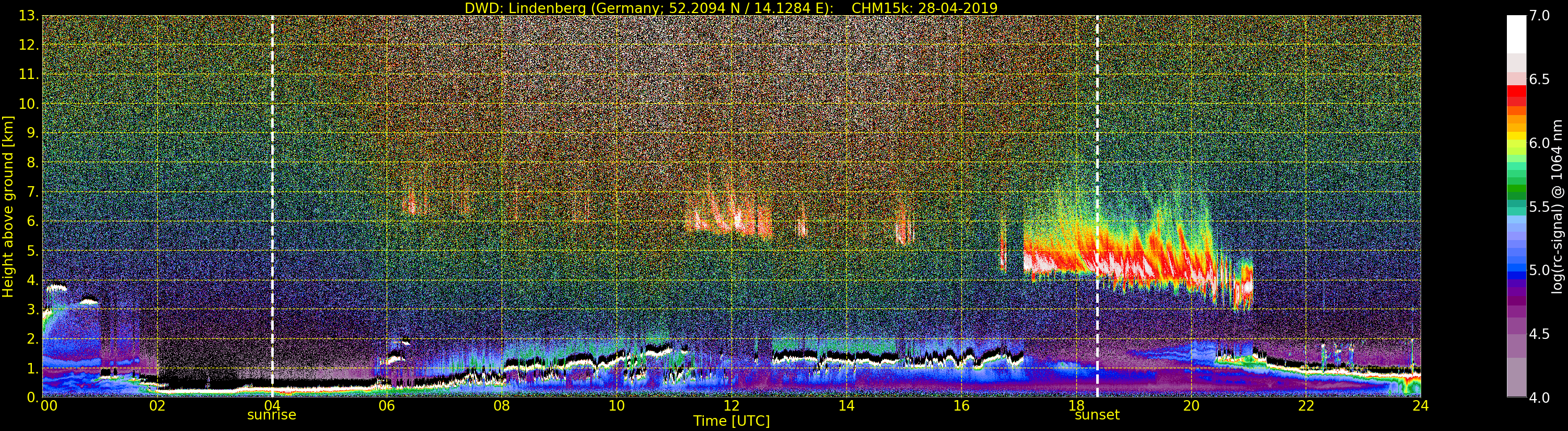Click height axis tick '5.'
The height and width of the screenshot is (431, 1568).
click(32, 251)
